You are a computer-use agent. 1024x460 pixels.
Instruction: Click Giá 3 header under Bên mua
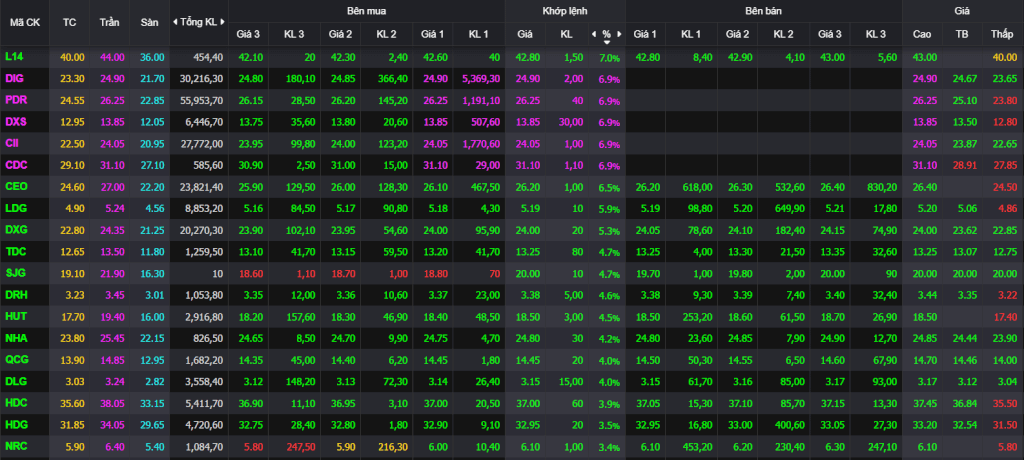248,34
